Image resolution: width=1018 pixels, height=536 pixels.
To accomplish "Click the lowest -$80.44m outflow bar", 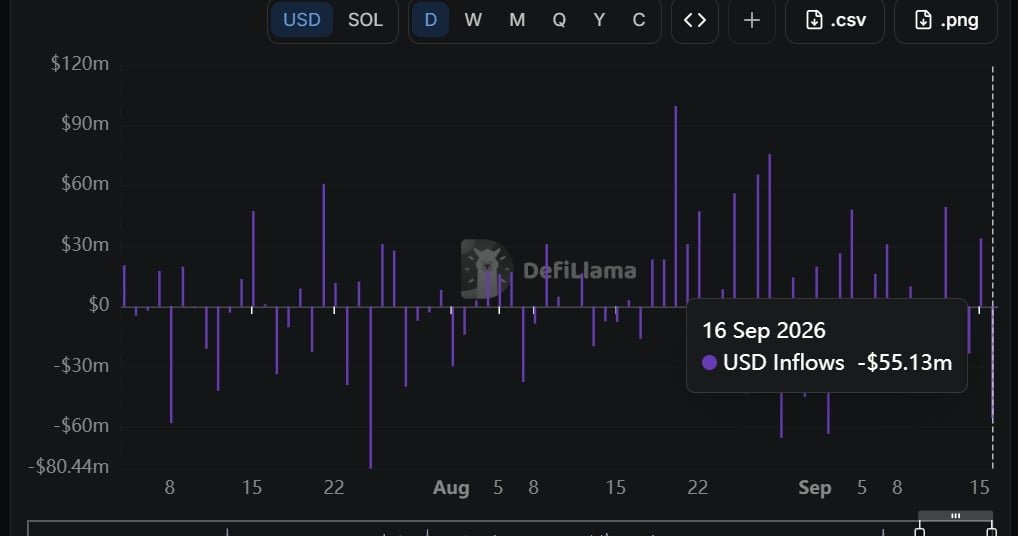I will tap(371, 387).
